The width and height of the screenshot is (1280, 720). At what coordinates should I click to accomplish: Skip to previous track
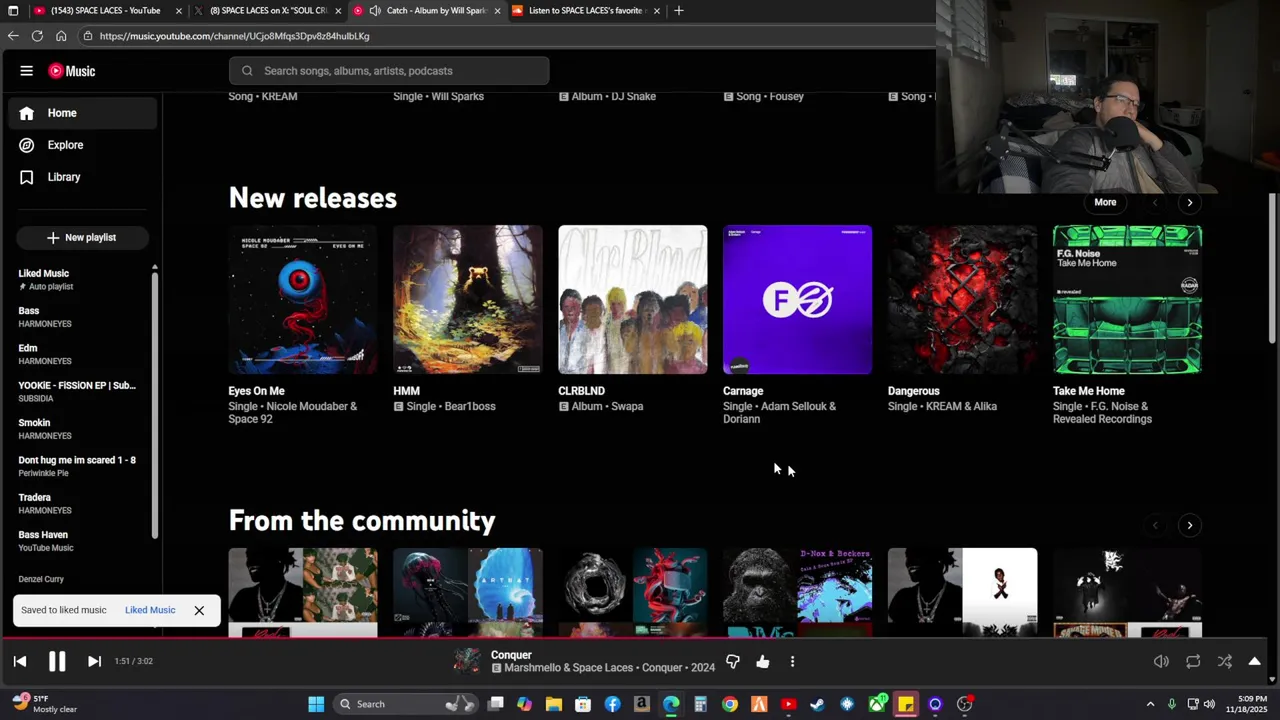pos(20,661)
